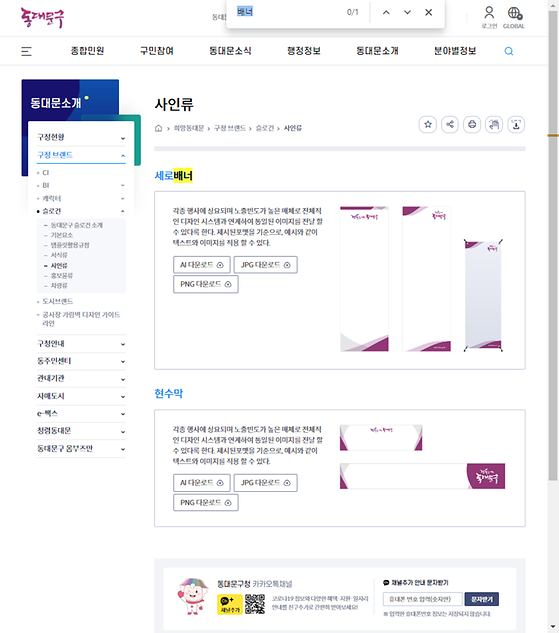Click the share icon button

pyautogui.click(x=450, y=124)
